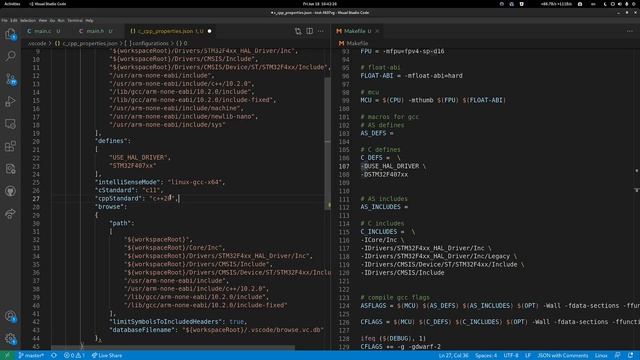Click the remote window indicator in status bar
Screen dimensions: 640x360
point(7,356)
